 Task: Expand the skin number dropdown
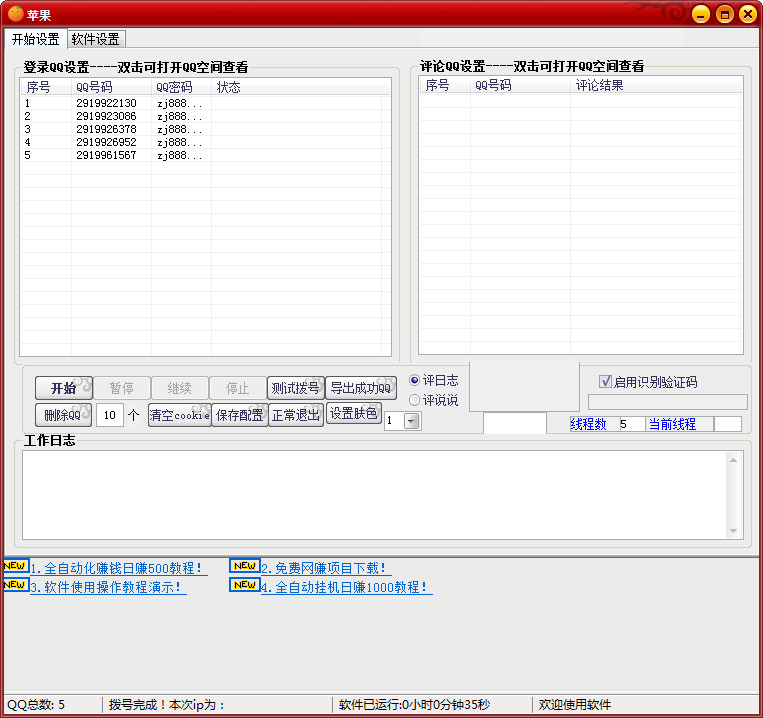[412, 421]
